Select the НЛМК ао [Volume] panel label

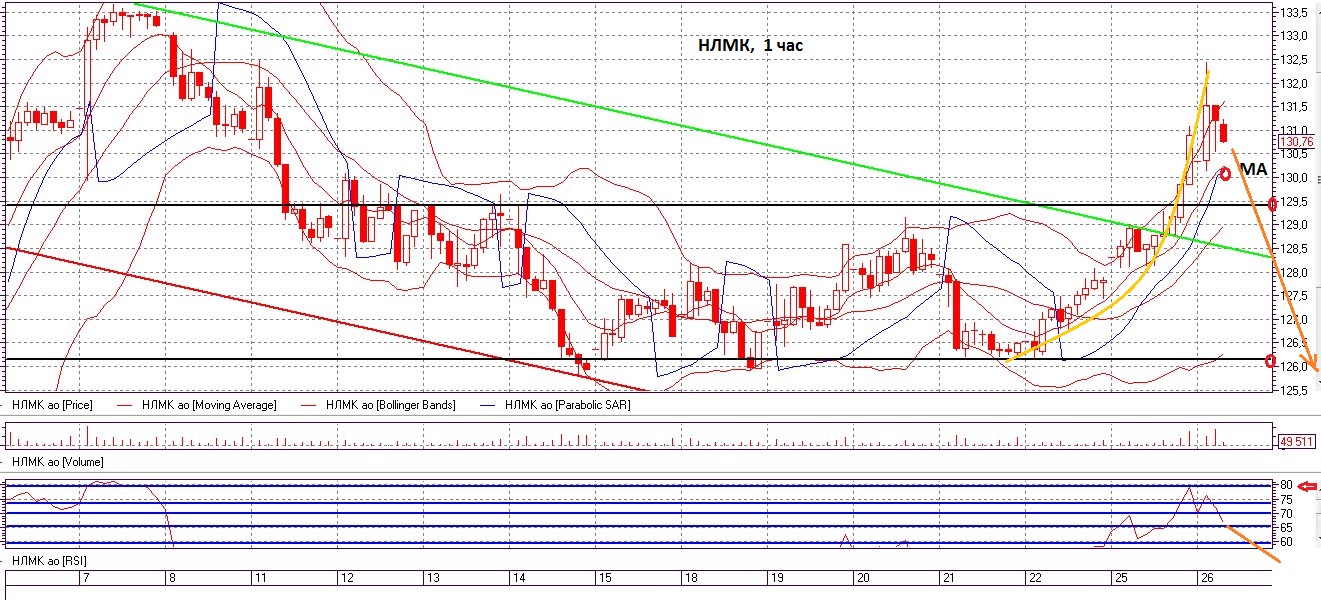point(59,462)
